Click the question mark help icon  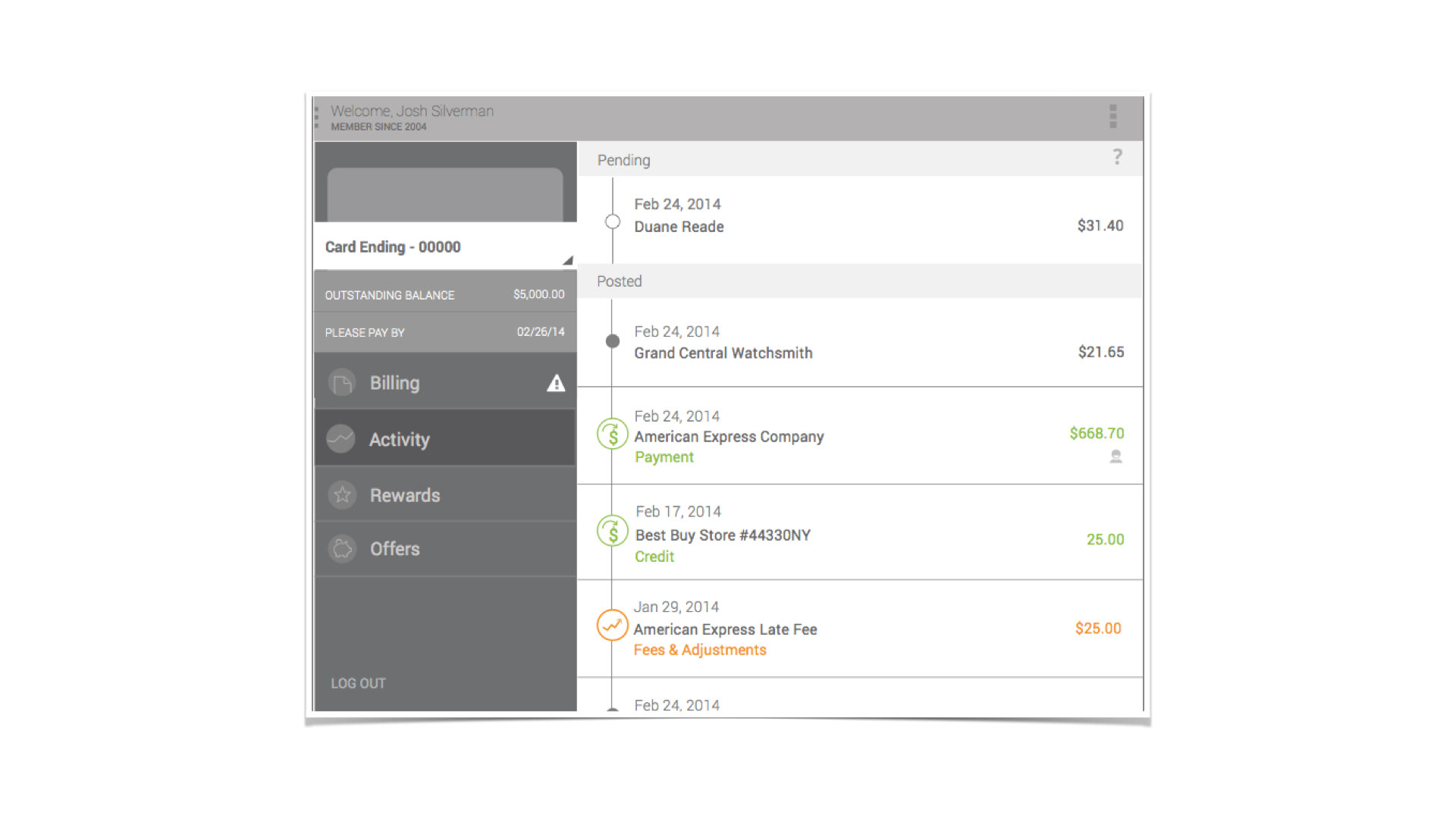click(x=1117, y=157)
